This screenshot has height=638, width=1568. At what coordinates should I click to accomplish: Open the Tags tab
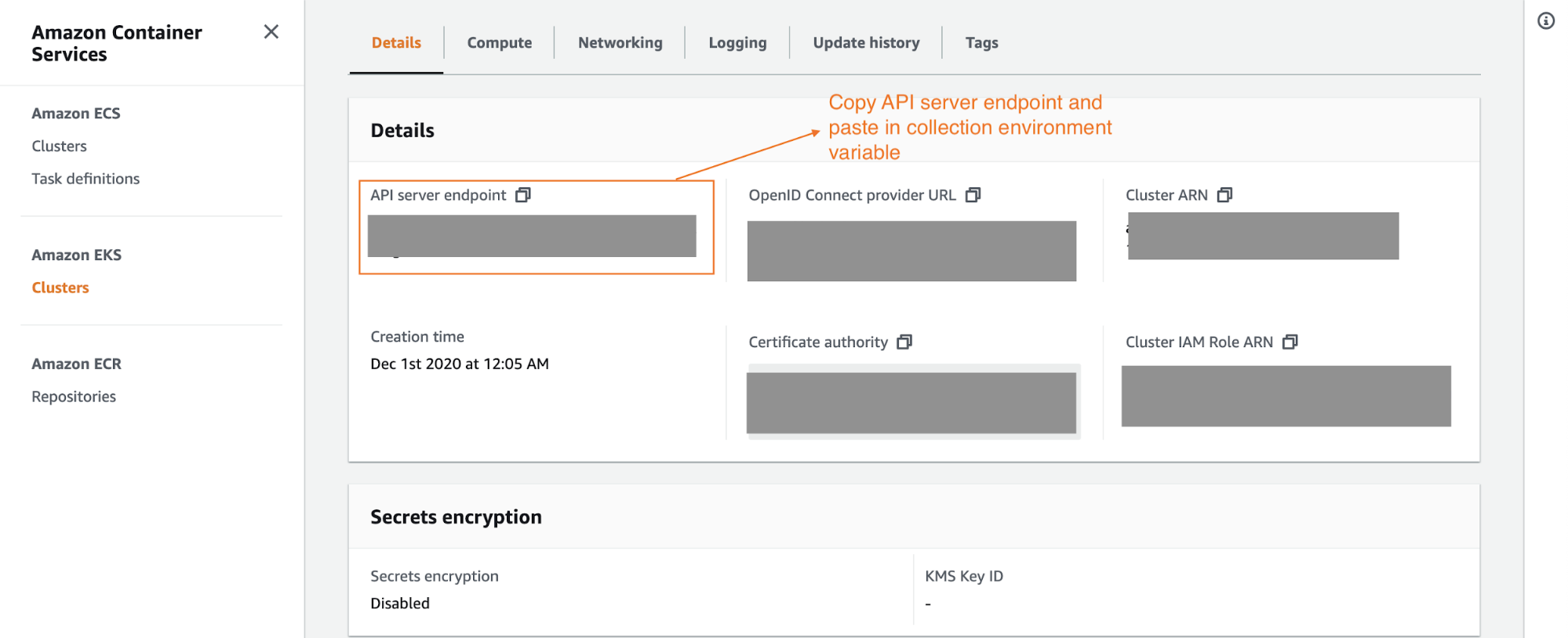point(982,43)
